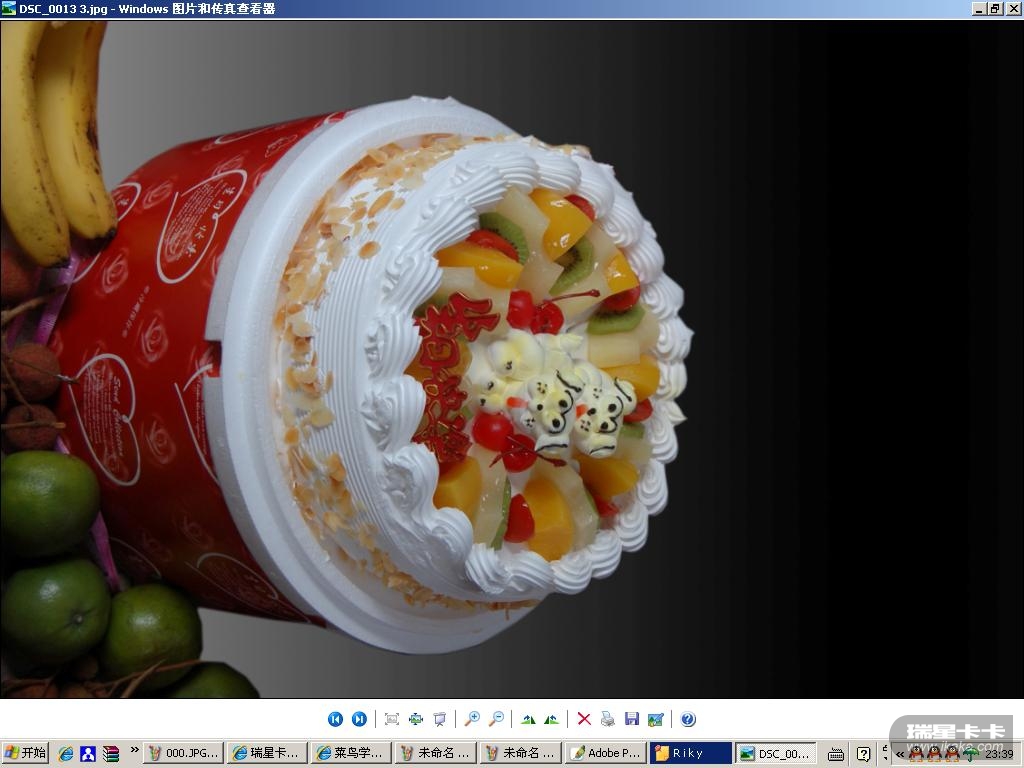Go to the next image
The height and width of the screenshot is (768, 1024).
click(359, 719)
